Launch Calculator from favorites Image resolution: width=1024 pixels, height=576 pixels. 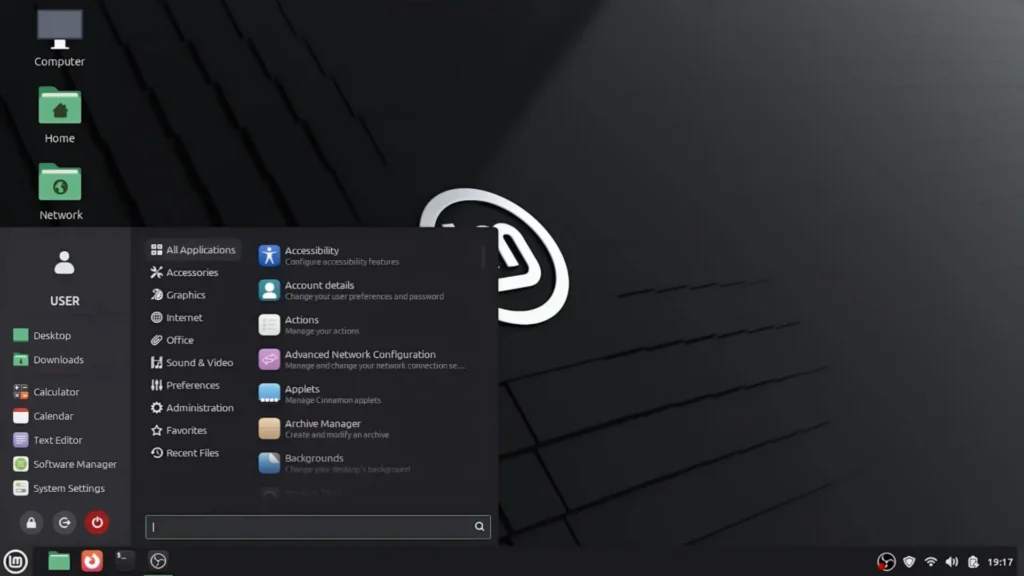coord(46,392)
